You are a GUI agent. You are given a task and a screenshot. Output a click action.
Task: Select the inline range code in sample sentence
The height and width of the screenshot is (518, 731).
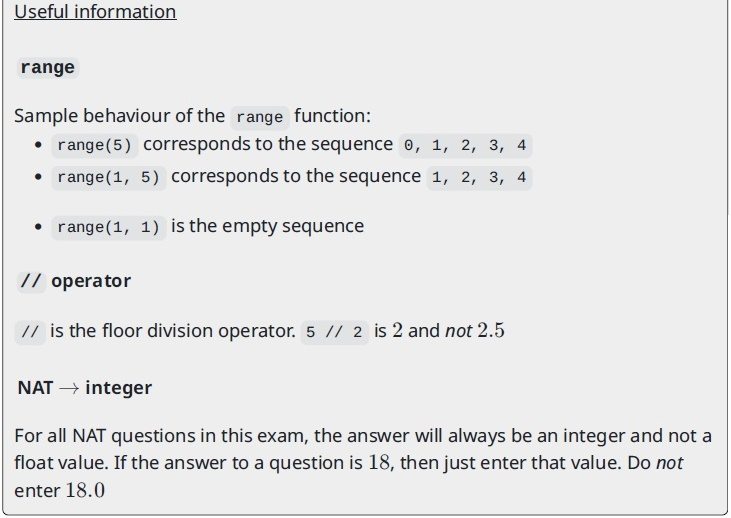tap(260, 117)
